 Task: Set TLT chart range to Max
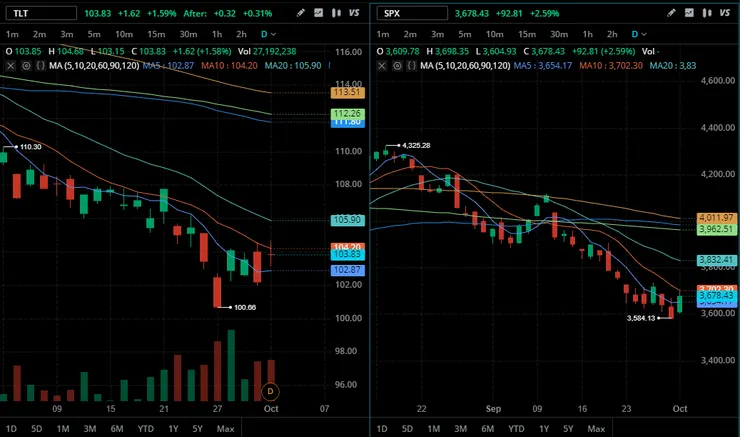[226, 429]
